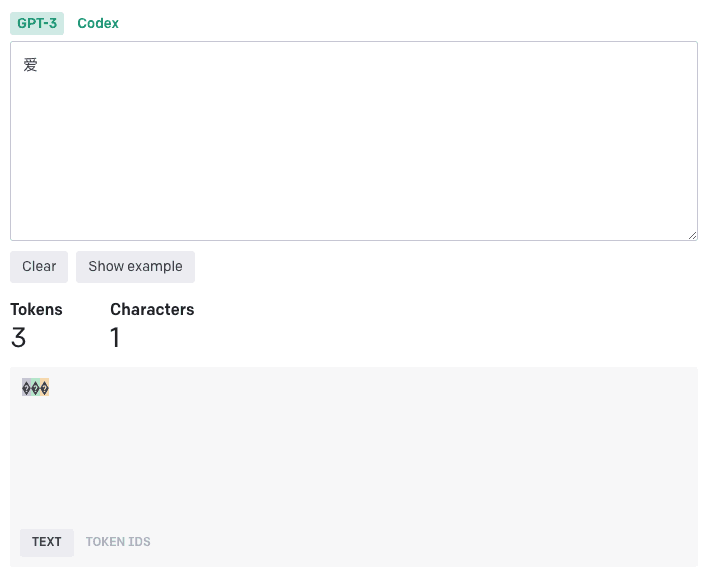Click the Characters heading label
The width and height of the screenshot is (707, 576).
(152, 310)
